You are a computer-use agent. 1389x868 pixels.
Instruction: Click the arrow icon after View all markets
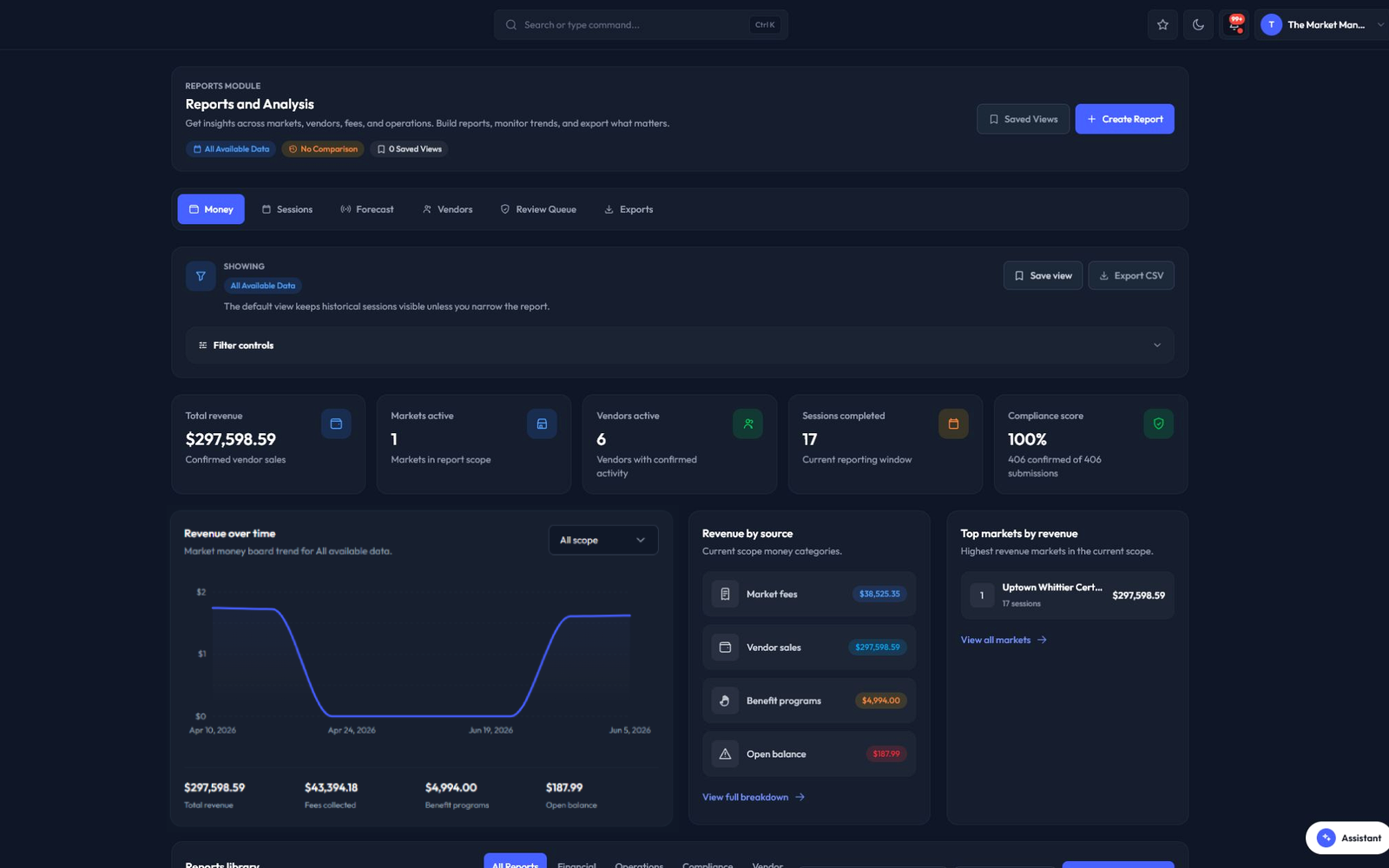[1042, 640]
